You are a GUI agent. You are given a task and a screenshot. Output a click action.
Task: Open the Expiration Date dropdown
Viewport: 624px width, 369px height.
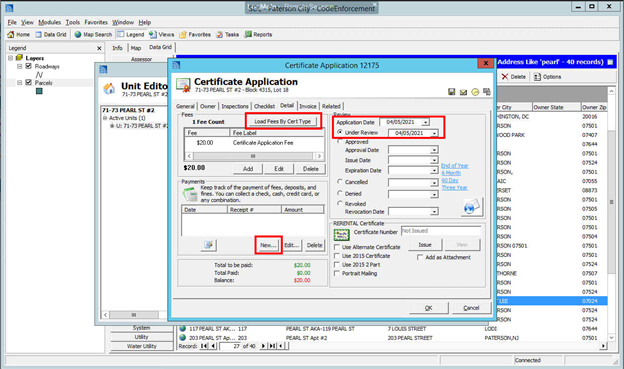(434, 170)
